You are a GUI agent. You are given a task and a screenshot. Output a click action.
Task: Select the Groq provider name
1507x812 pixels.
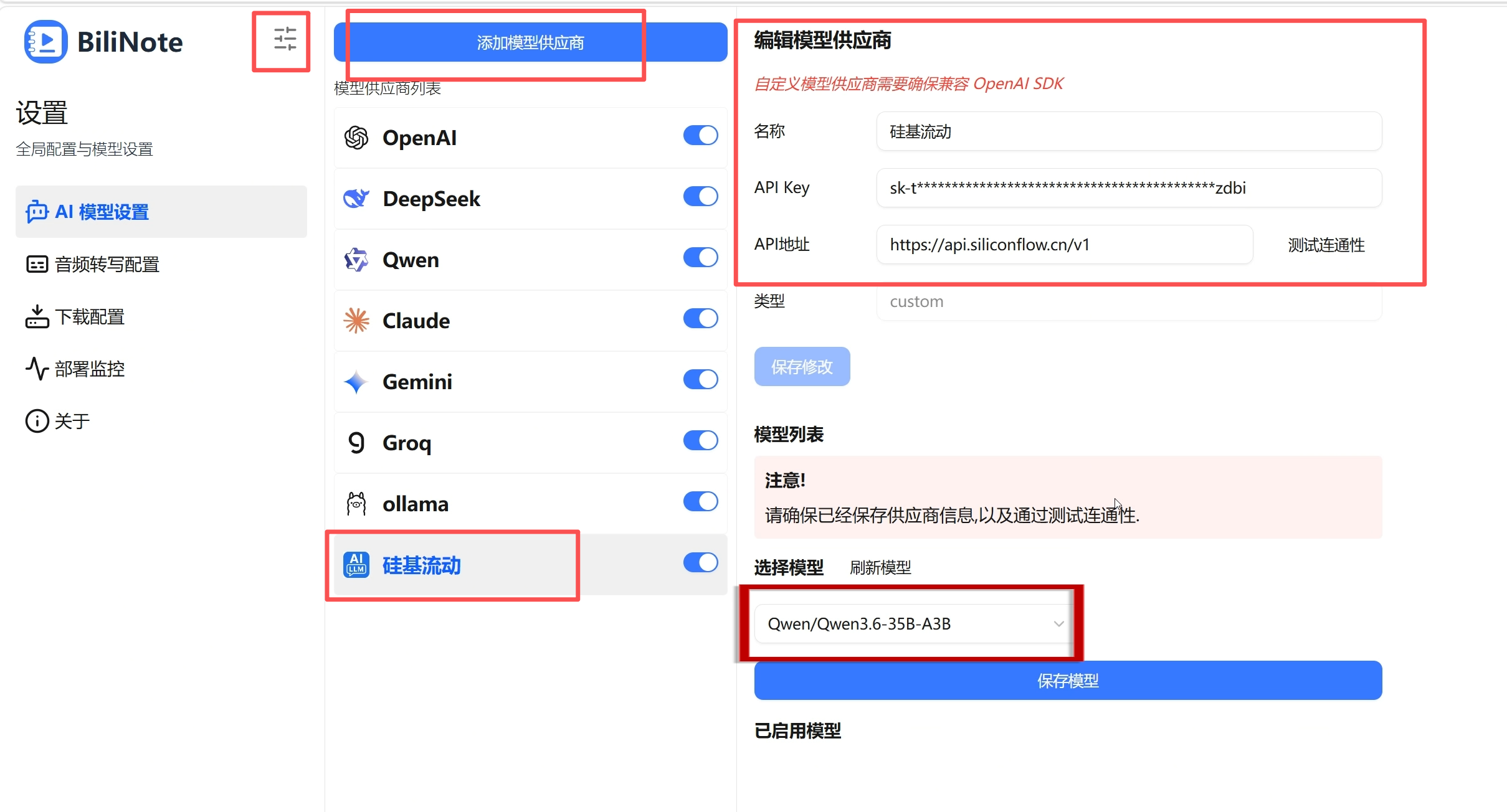point(407,443)
